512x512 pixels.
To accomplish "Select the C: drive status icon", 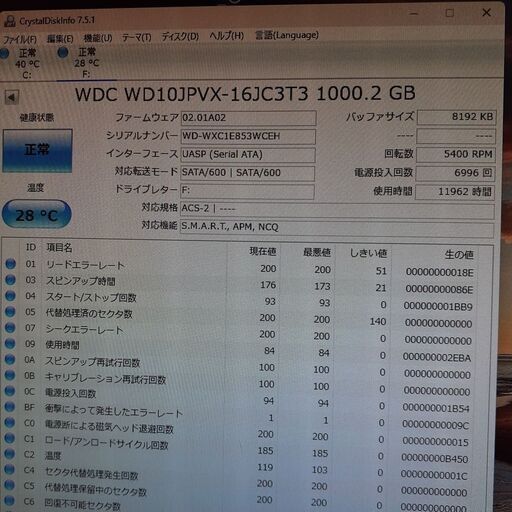I will coord(5,53).
